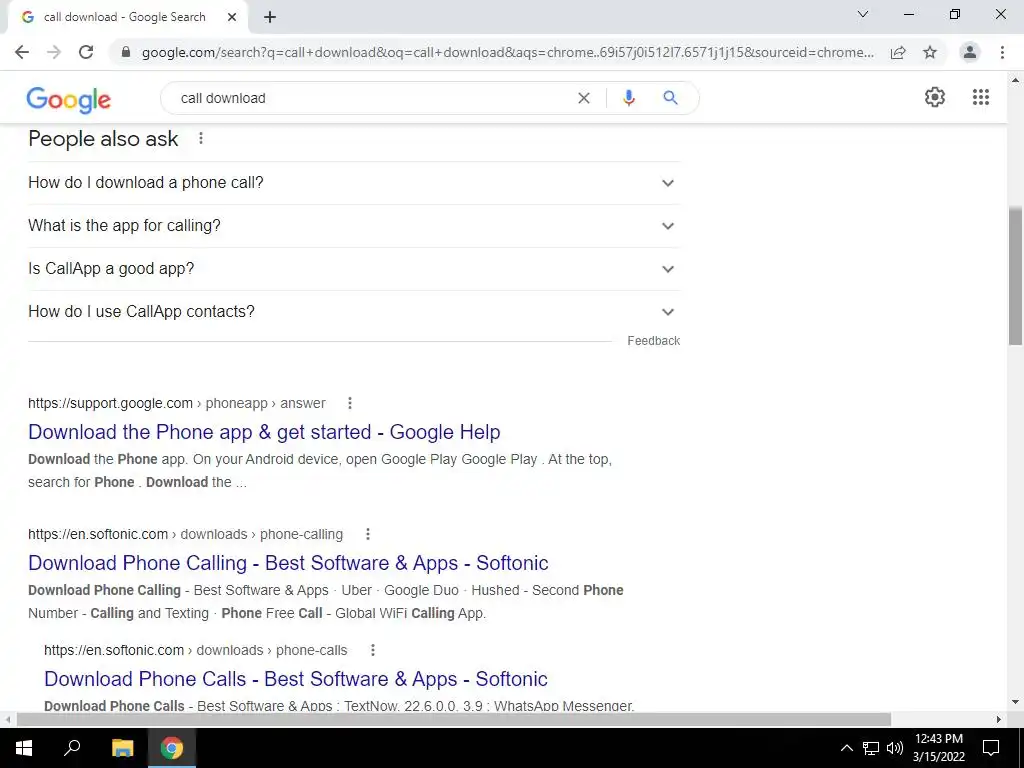Screen dimensions: 1024x768
Task: Open the Chrome profile avatar
Action: pos(970,52)
